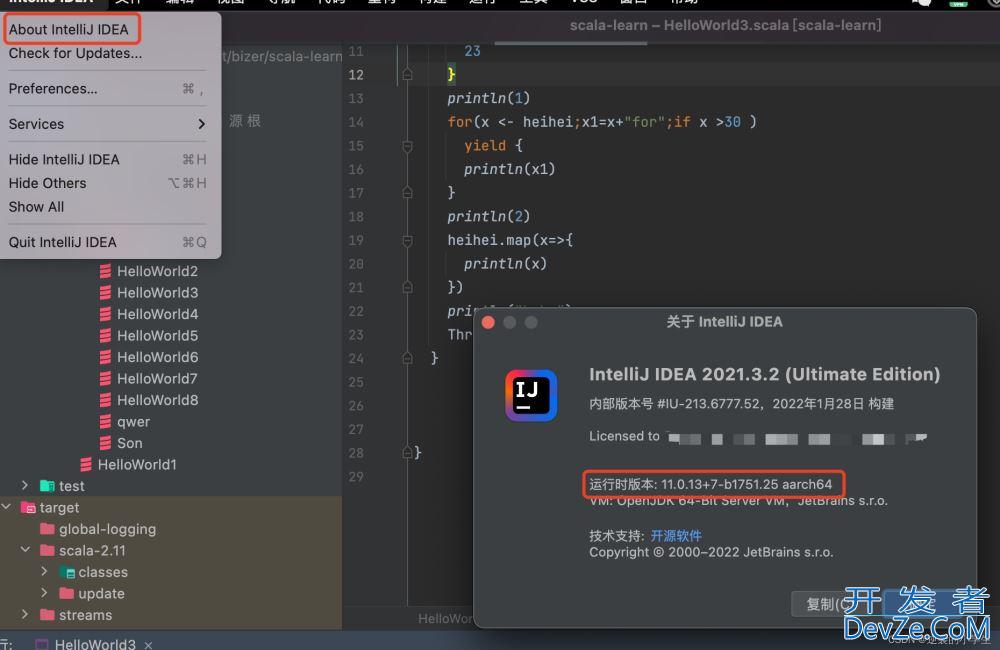Image resolution: width=1000 pixels, height=650 pixels.
Task: Toggle code fold marker at line 24
Action: click(x=408, y=358)
